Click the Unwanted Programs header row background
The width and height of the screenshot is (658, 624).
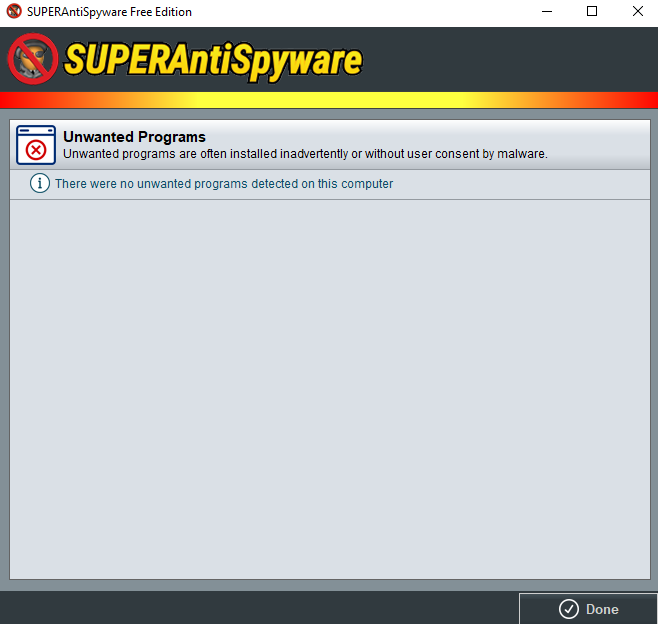pyautogui.click(x=330, y=145)
